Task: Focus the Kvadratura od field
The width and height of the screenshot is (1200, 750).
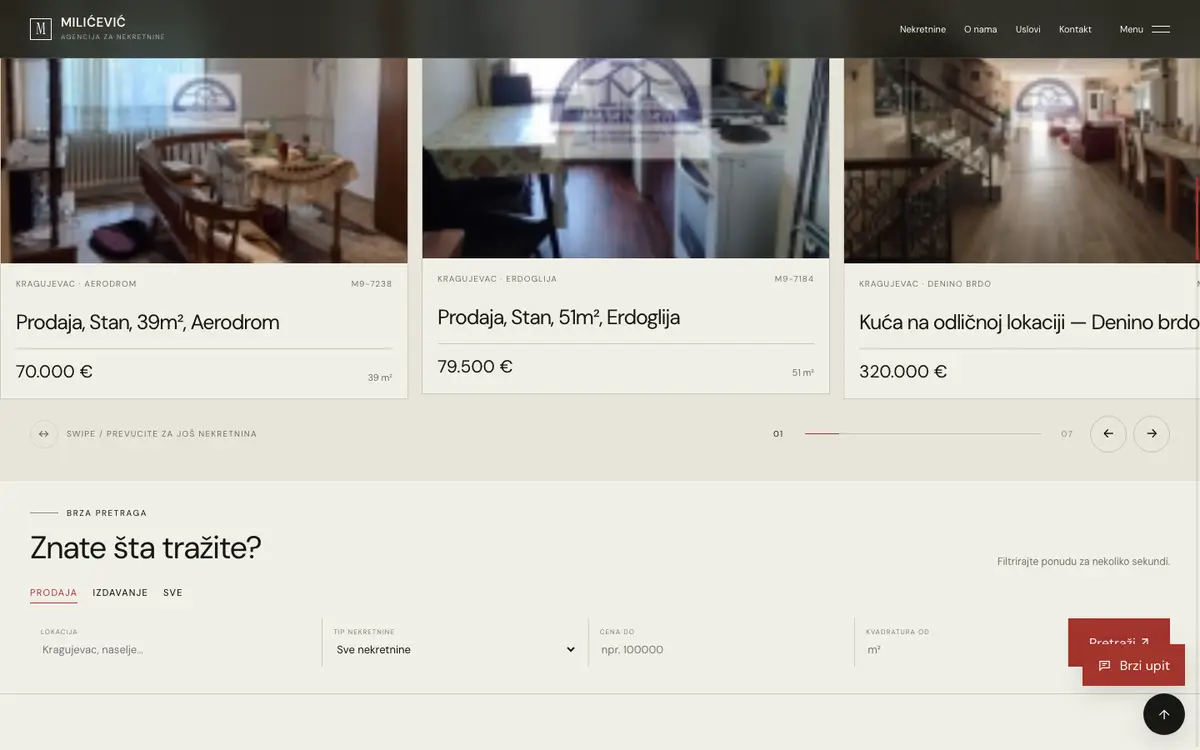Action: pos(960,649)
